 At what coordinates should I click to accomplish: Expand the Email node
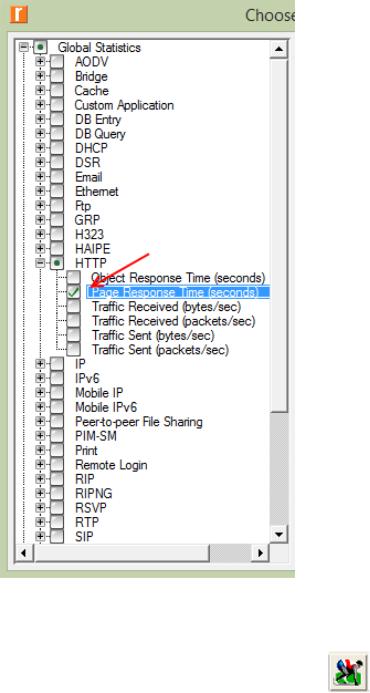click(x=40, y=177)
